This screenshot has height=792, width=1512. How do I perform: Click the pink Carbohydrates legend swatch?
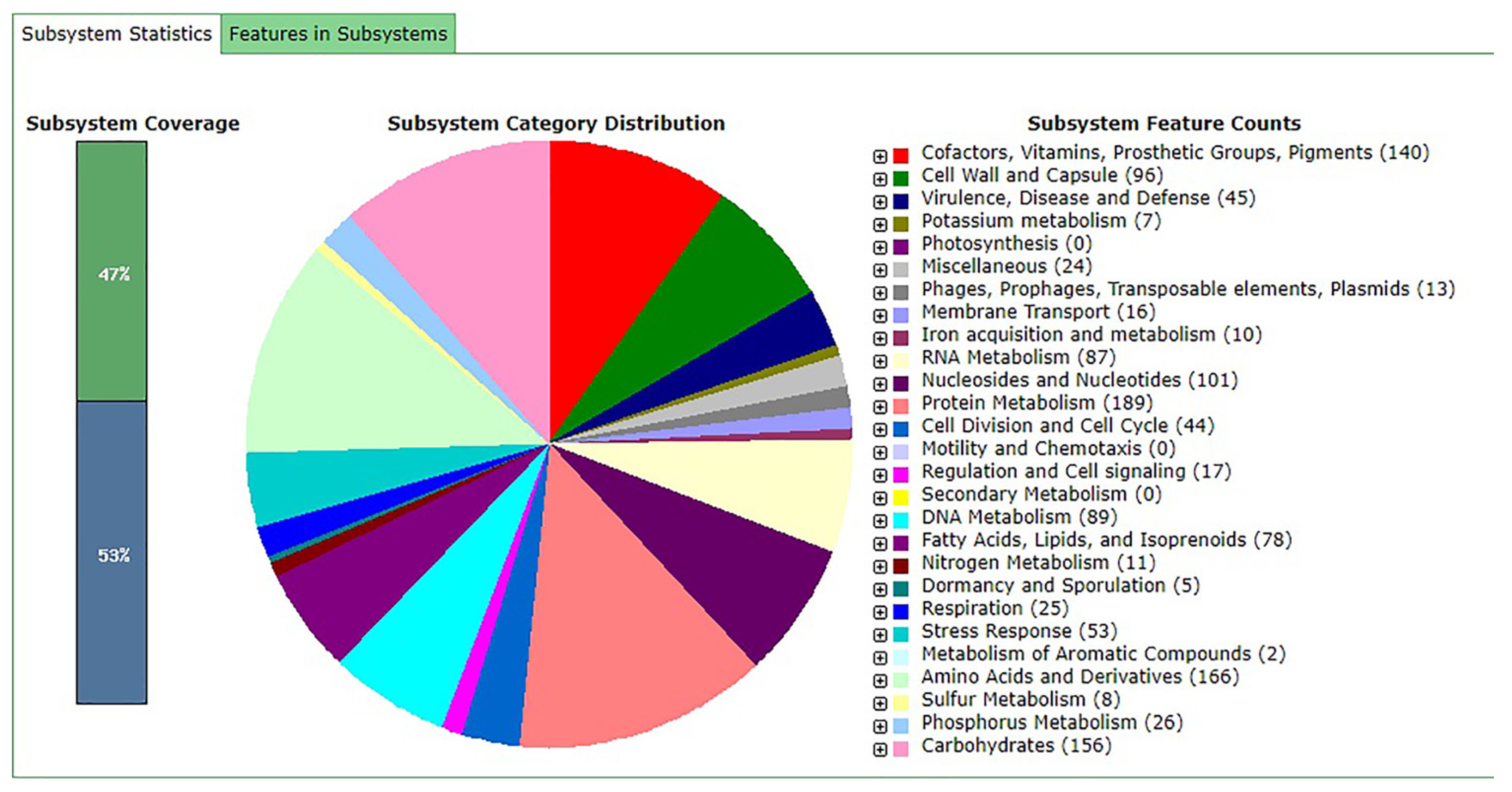[x=900, y=749]
